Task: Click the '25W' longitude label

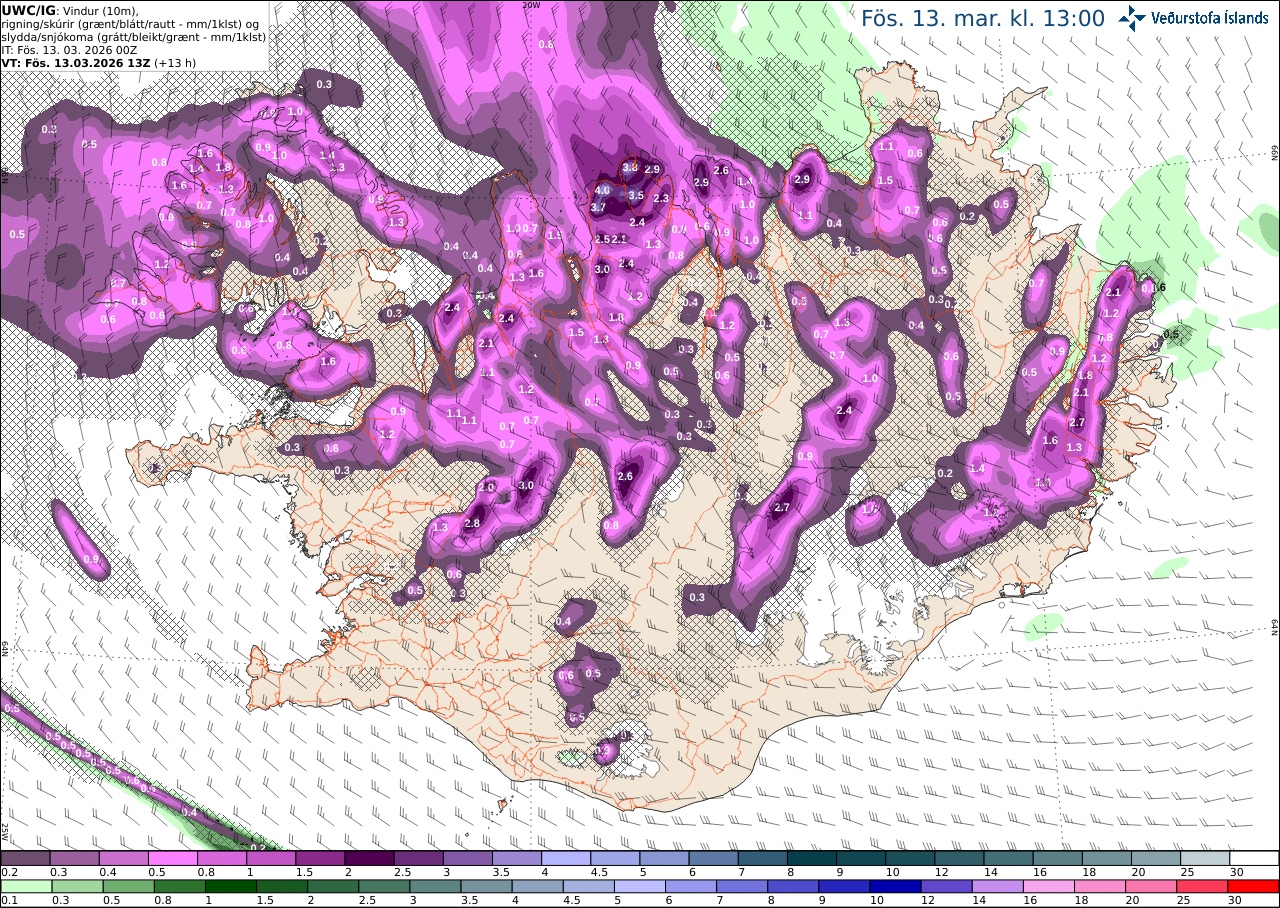Action: click(x=5, y=831)
